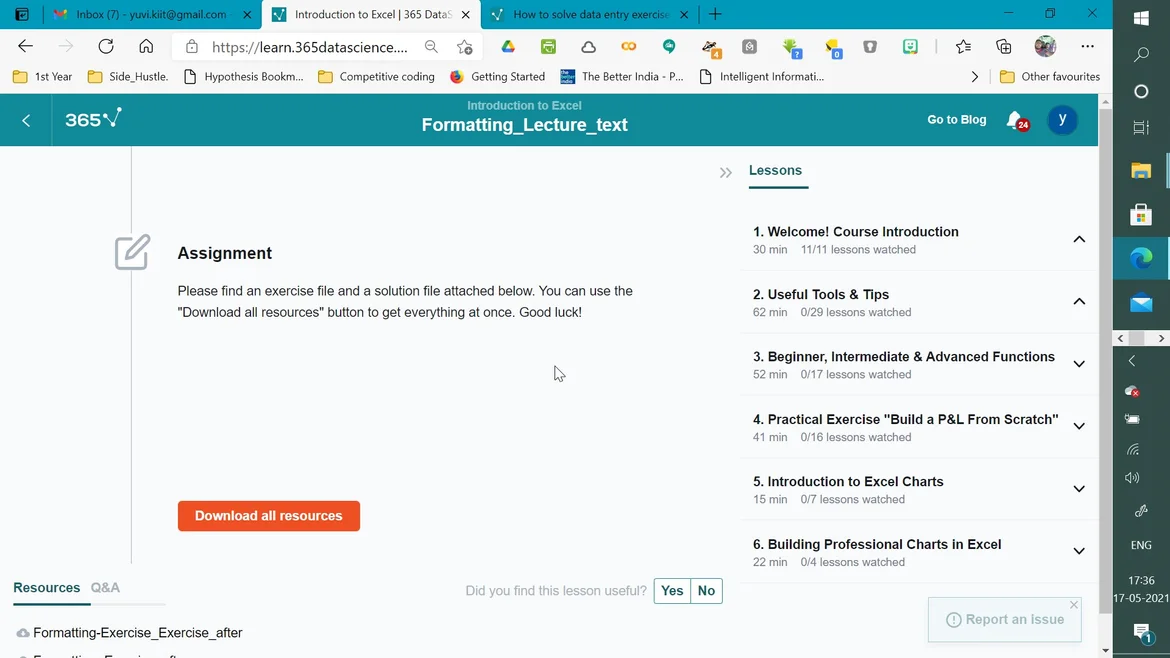1170x658 pixels.
Task: Click the browser address bar URL
Action: [x=309, y=47]
